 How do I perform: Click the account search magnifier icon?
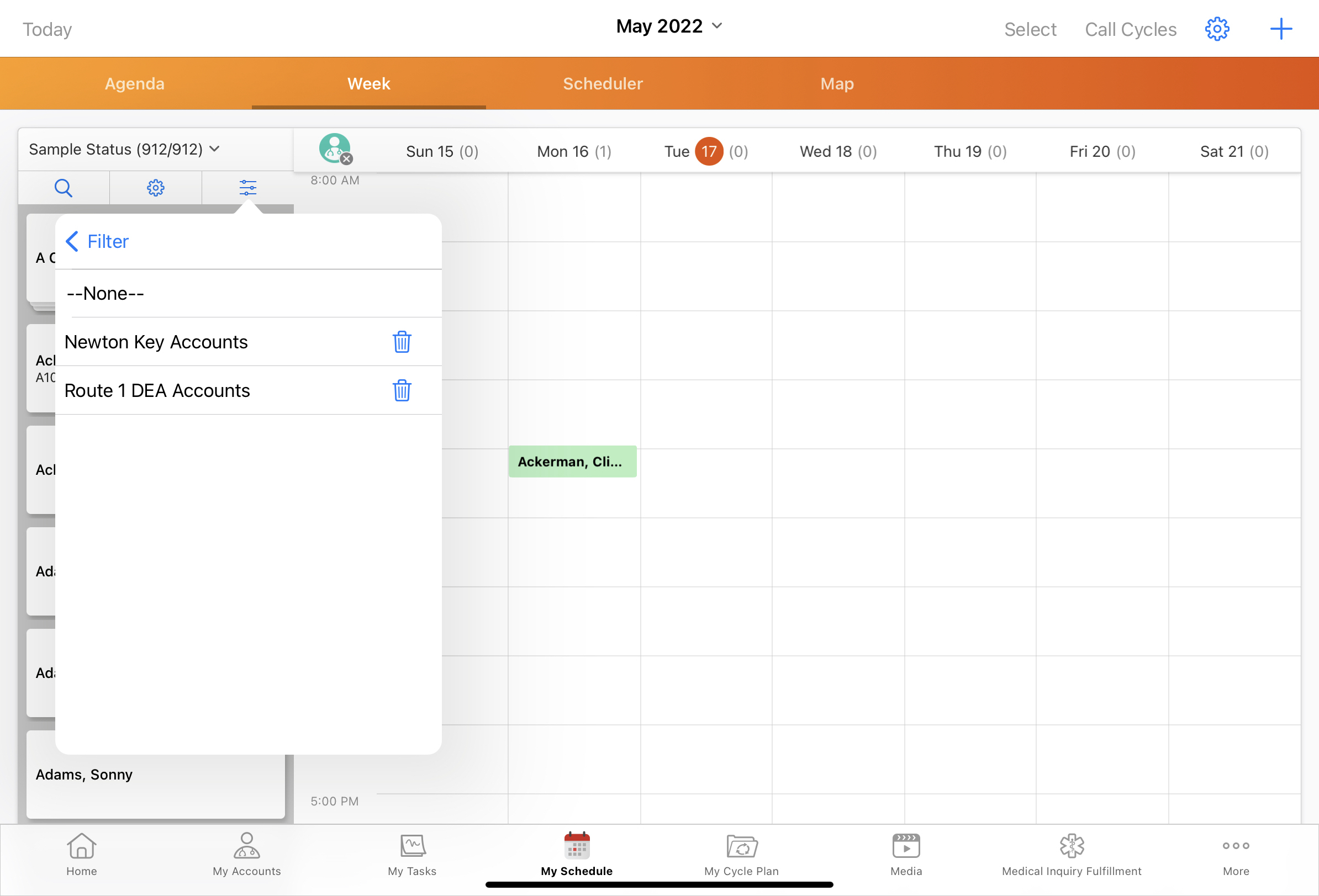(64, 188)
